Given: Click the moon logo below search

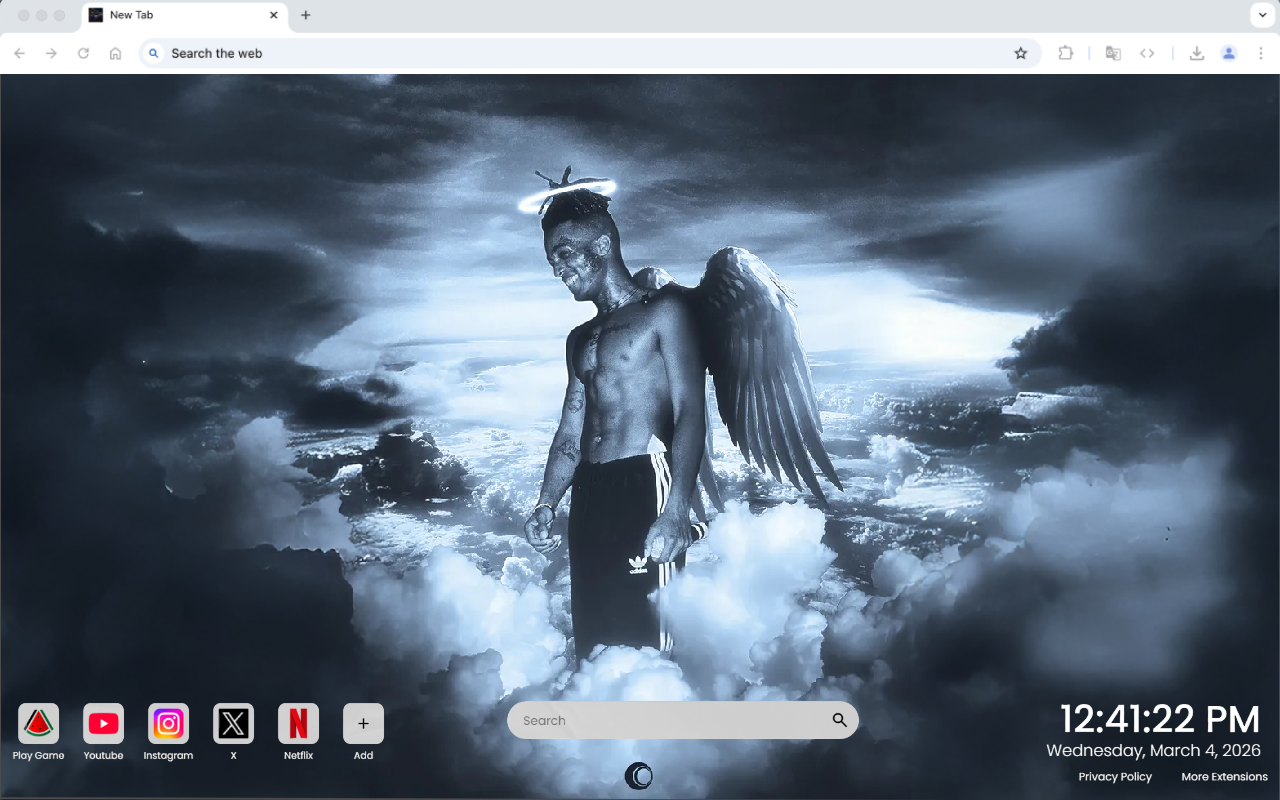Looking at the screenshot, I should point(639,776).
